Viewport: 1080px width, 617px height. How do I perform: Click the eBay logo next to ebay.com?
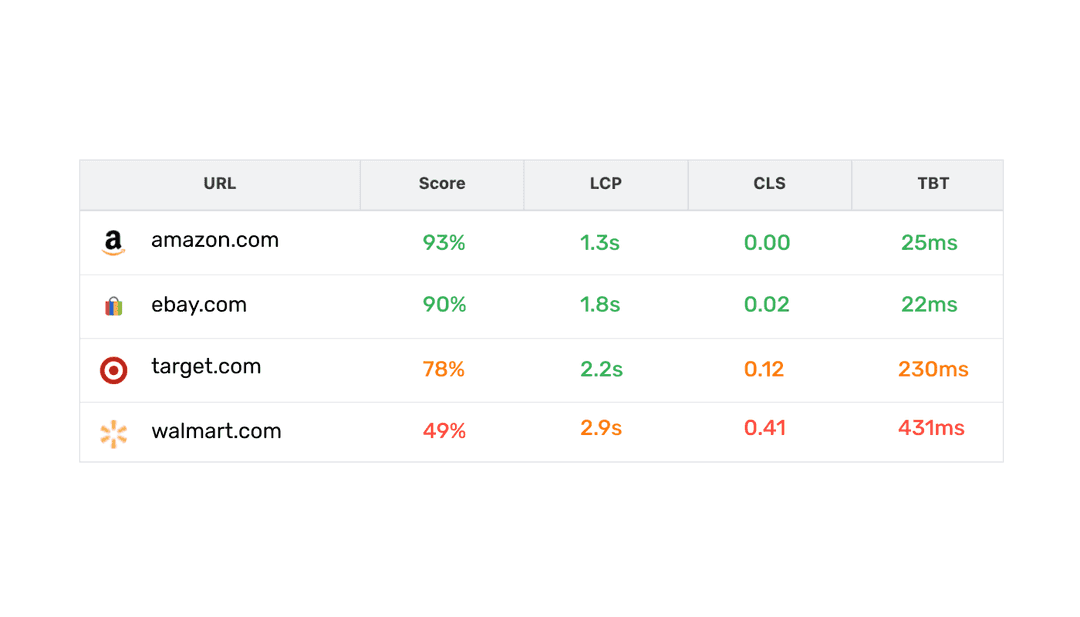tap(113, 306)
